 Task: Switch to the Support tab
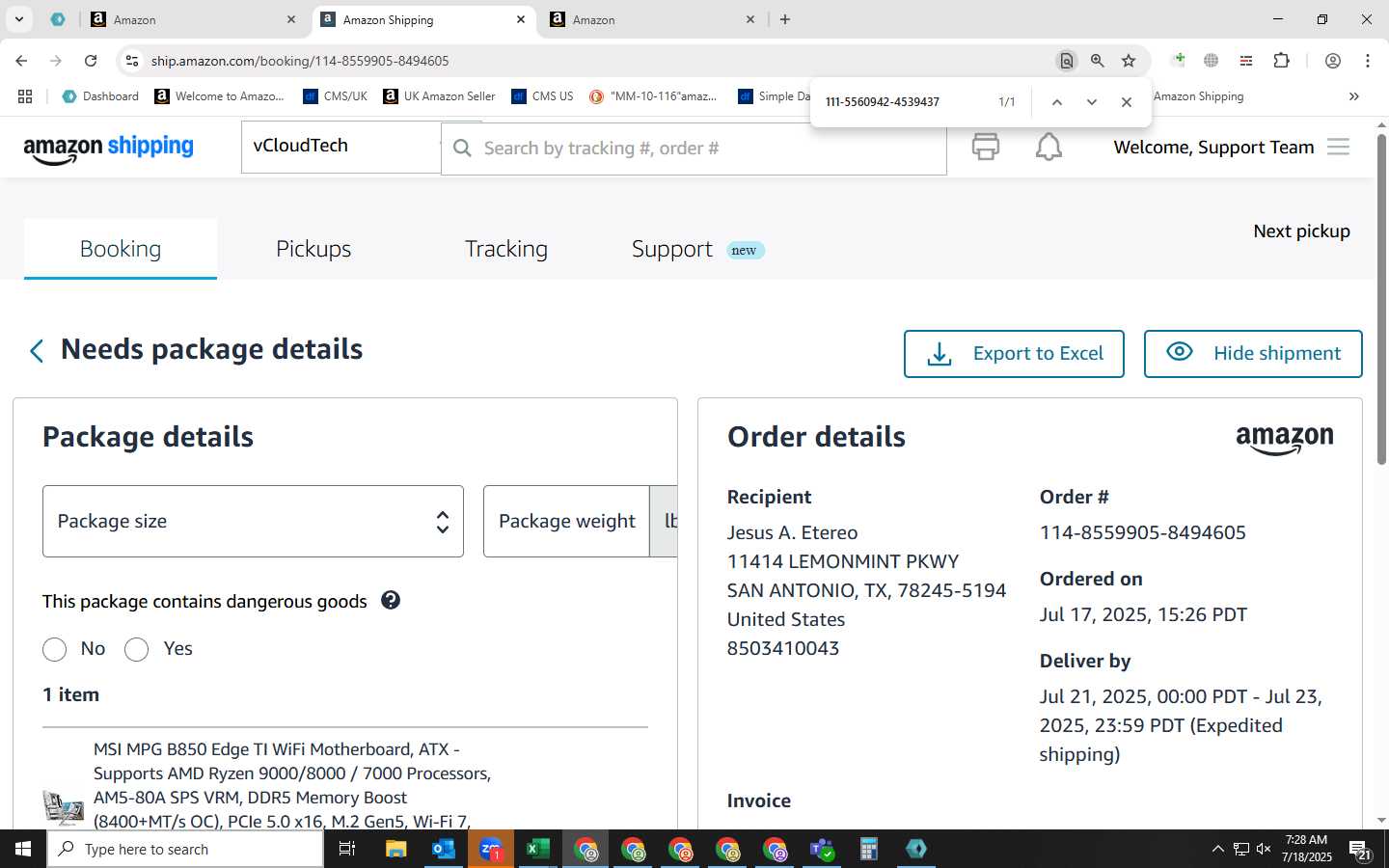697,249
